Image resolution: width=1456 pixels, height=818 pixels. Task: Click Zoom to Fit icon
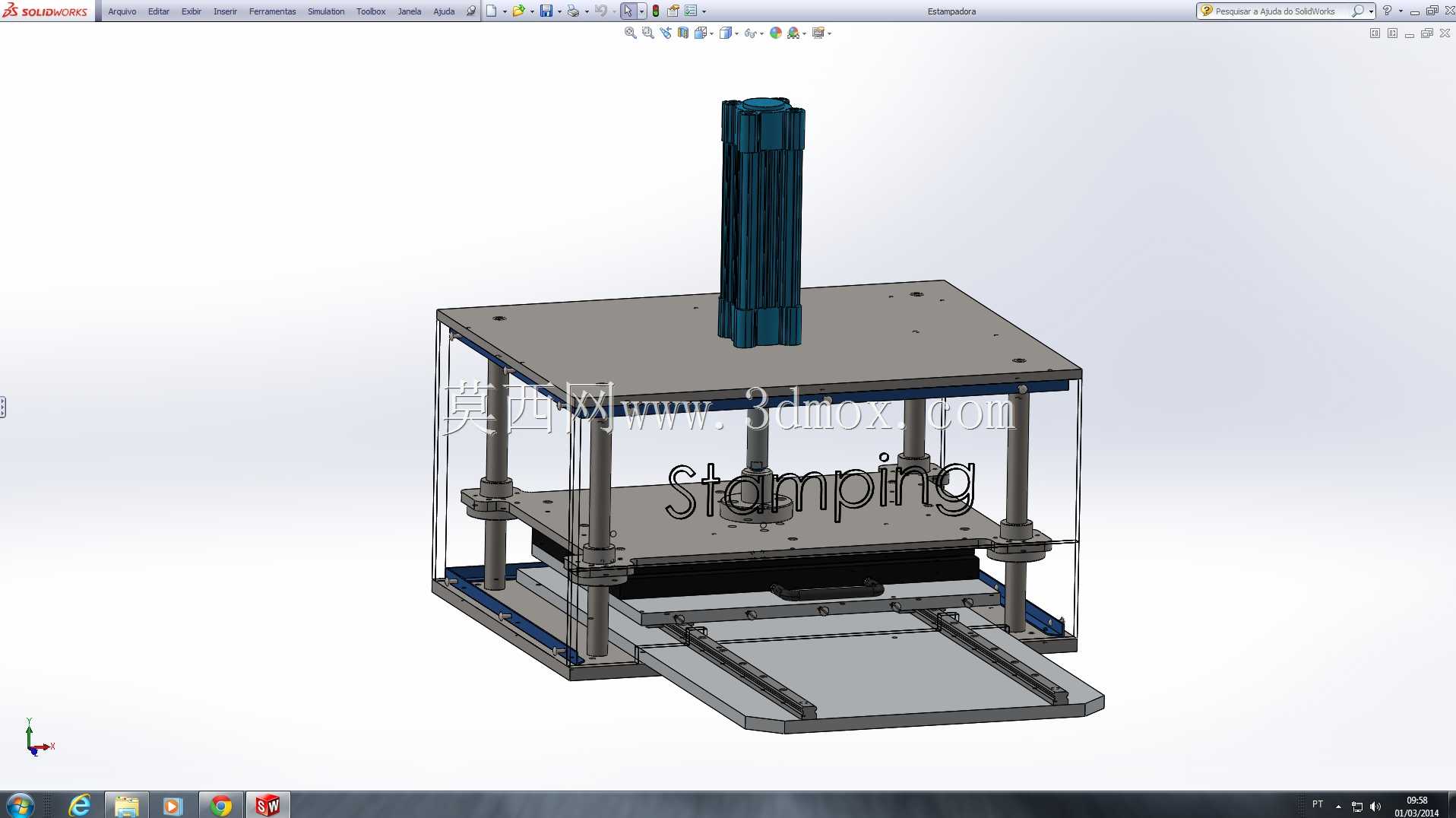pos(630,33)
